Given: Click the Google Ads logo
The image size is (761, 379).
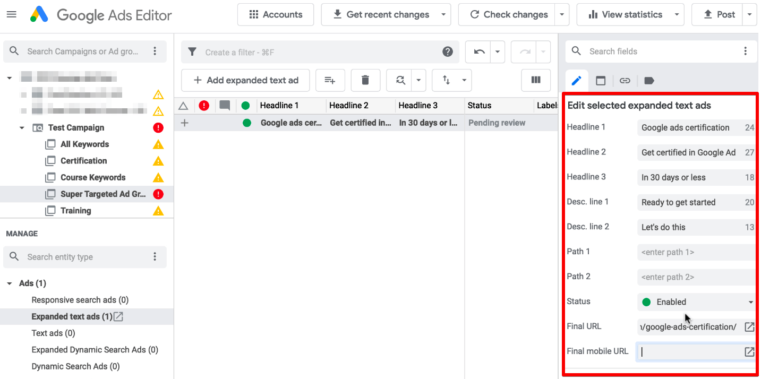Looking at the screenshot, I should pos(39,15).
